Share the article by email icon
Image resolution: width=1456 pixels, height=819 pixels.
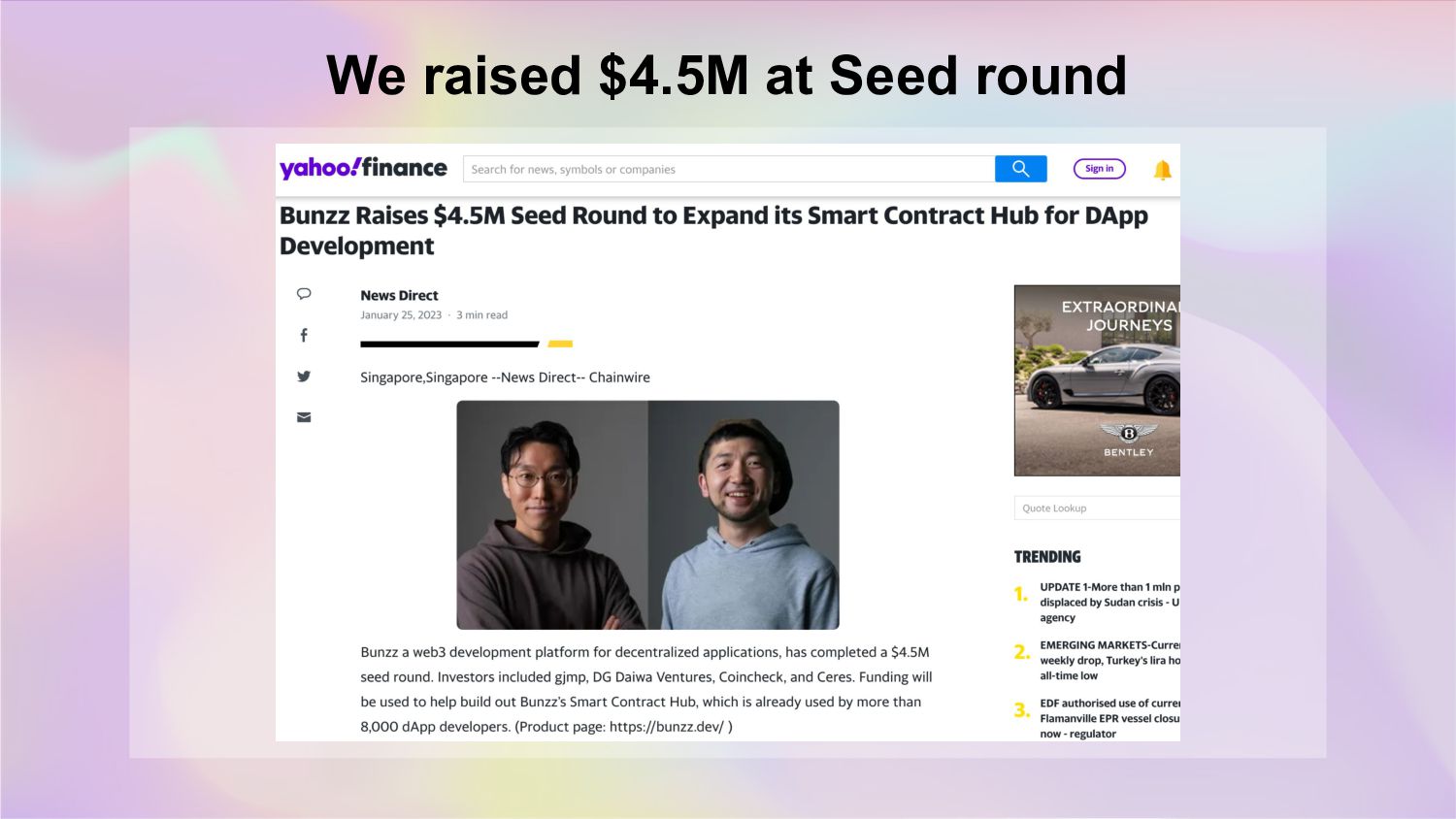pyautogui.click(x=304, y=417)
